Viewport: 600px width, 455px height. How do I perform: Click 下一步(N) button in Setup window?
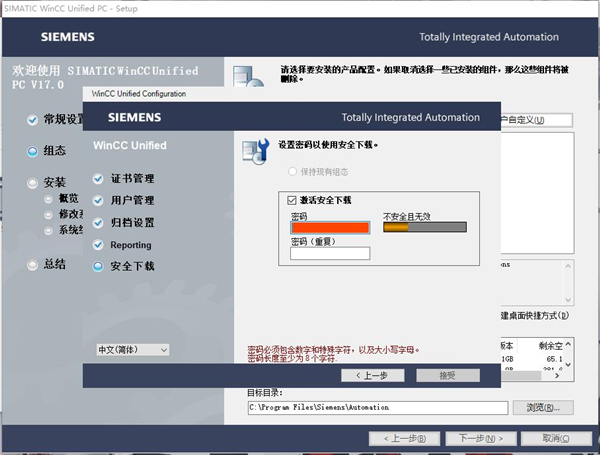click(481, 439)
